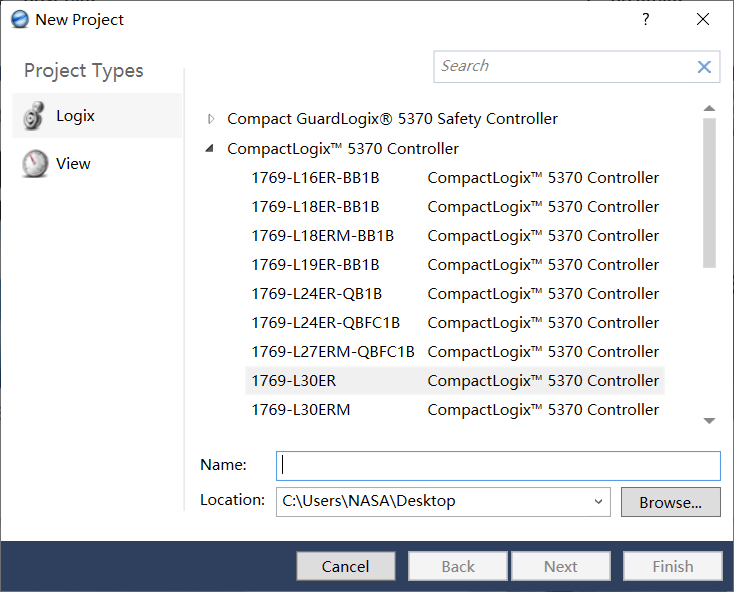The image size is (734, 592).
Task: Select the 1769-L27ERM-QBFC1B controller
Action: click(455, 352)
